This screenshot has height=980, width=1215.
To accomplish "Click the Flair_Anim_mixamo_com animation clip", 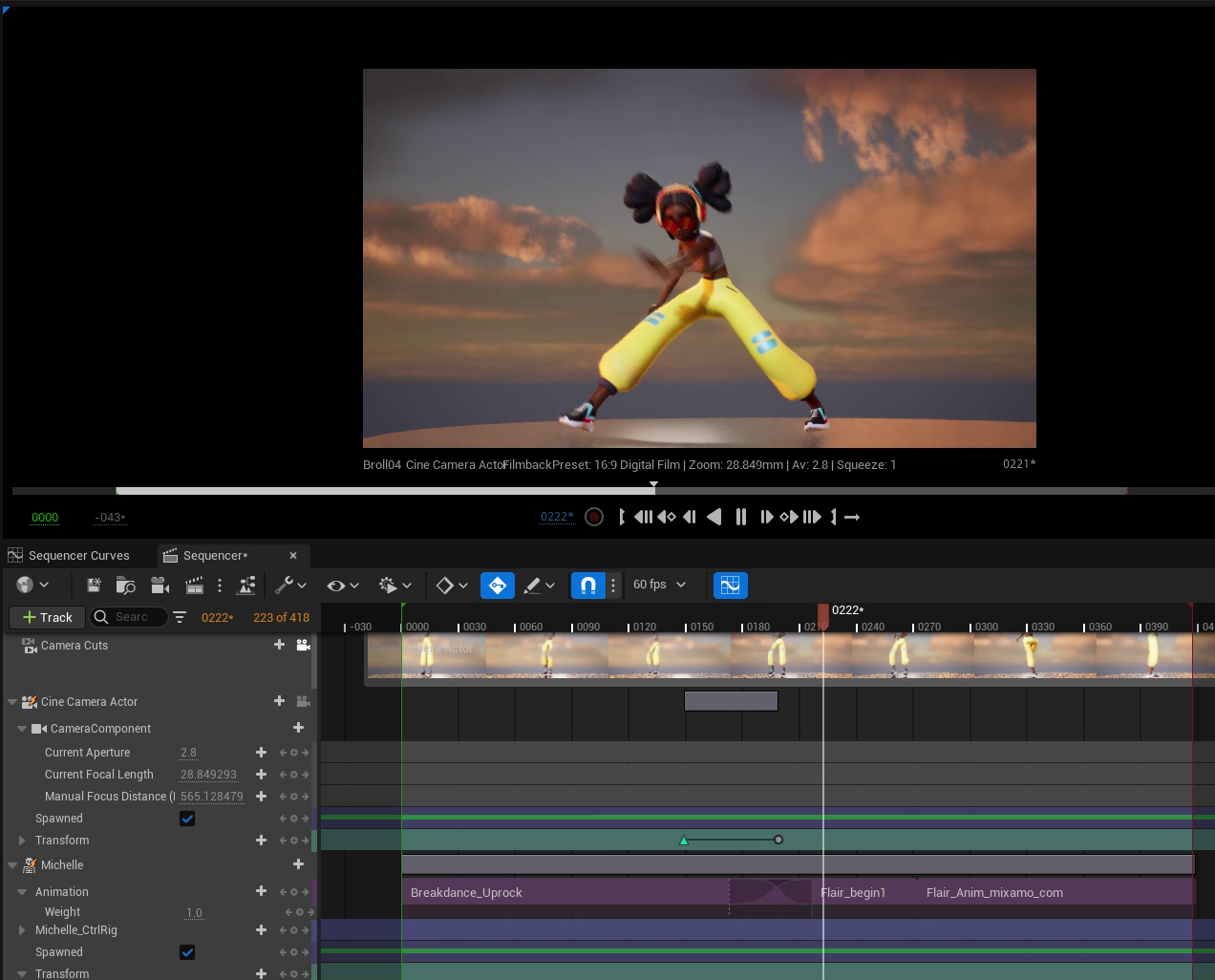I will [994, 893].
